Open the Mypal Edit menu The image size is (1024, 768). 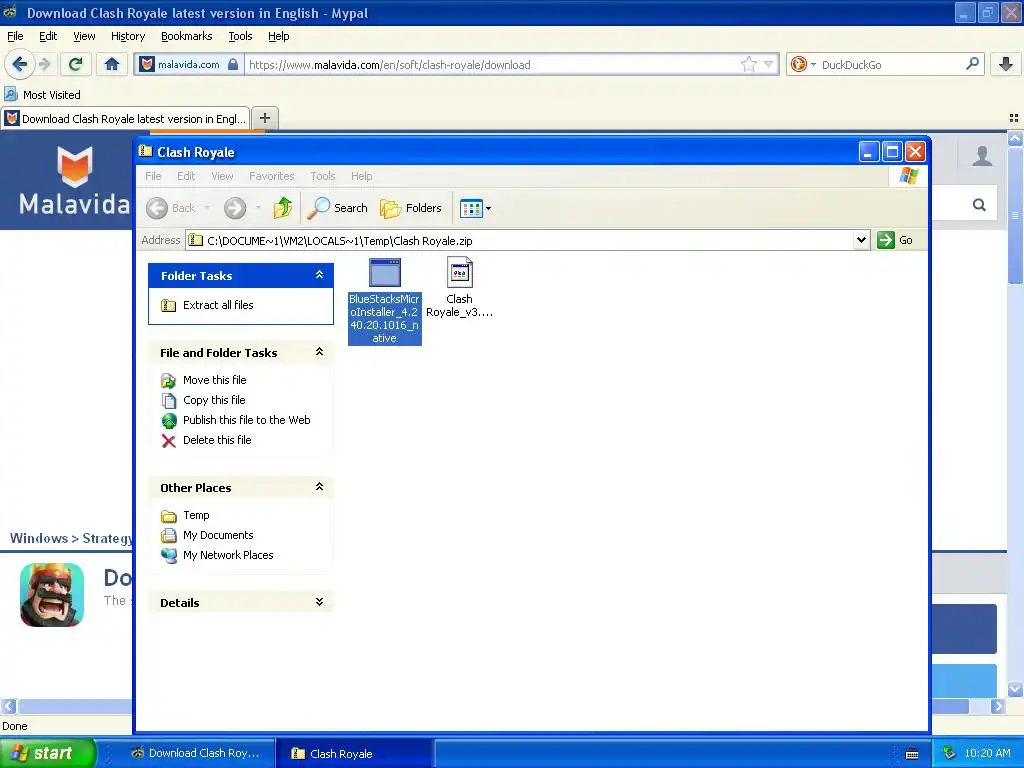point(48,36)
